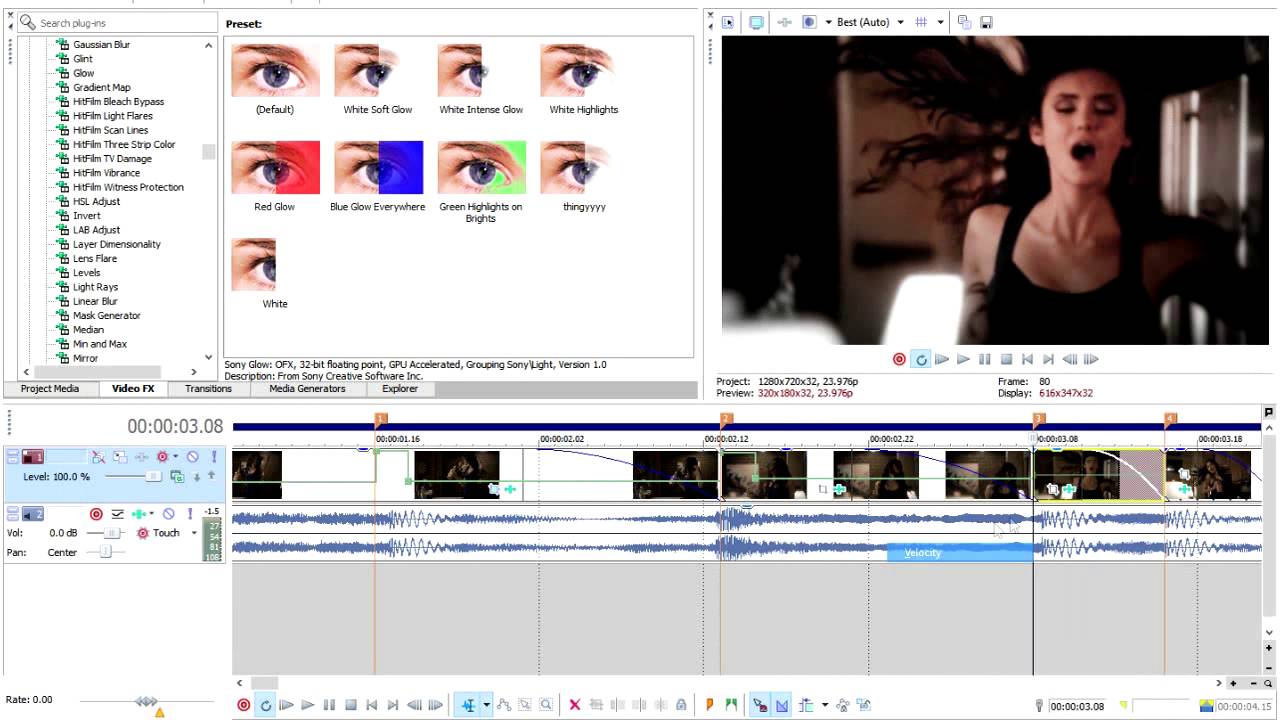Click the preview window Record button
Screen dimensions: 1280x720
click(x=899, y=359)
